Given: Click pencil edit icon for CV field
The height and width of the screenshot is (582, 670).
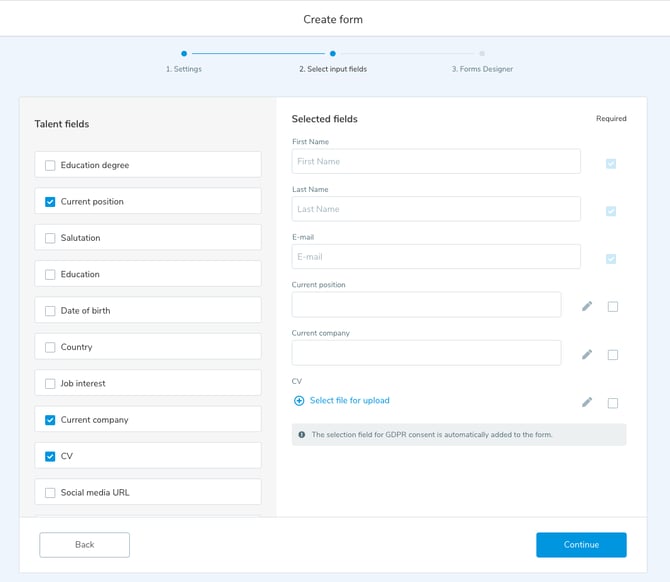Looking at the screenshot, I should click(x=587, y=402).
